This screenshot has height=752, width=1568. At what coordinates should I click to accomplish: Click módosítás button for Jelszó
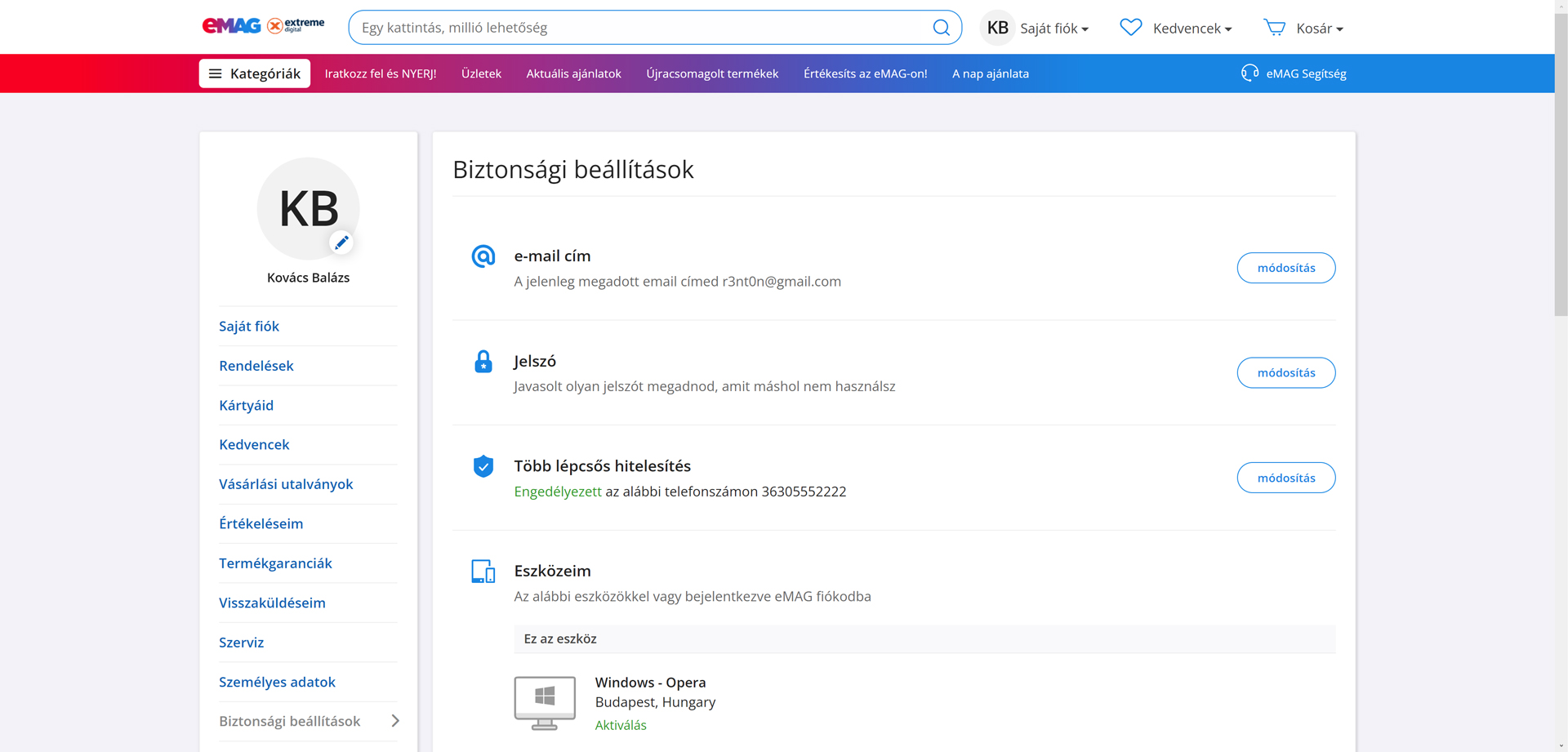pyautogui.click(x=1285, y=373)
